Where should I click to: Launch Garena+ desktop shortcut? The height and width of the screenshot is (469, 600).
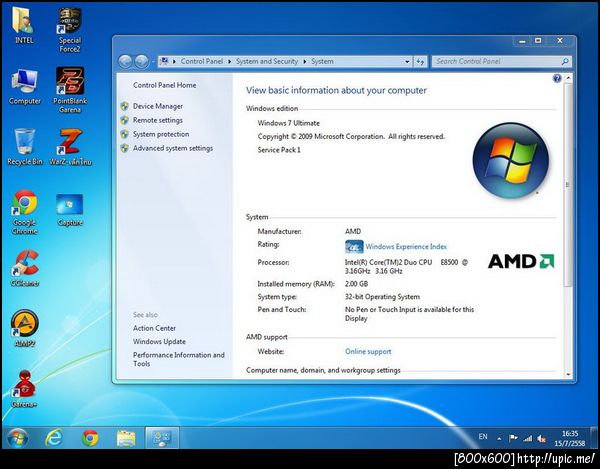click(x=24, y=388)
